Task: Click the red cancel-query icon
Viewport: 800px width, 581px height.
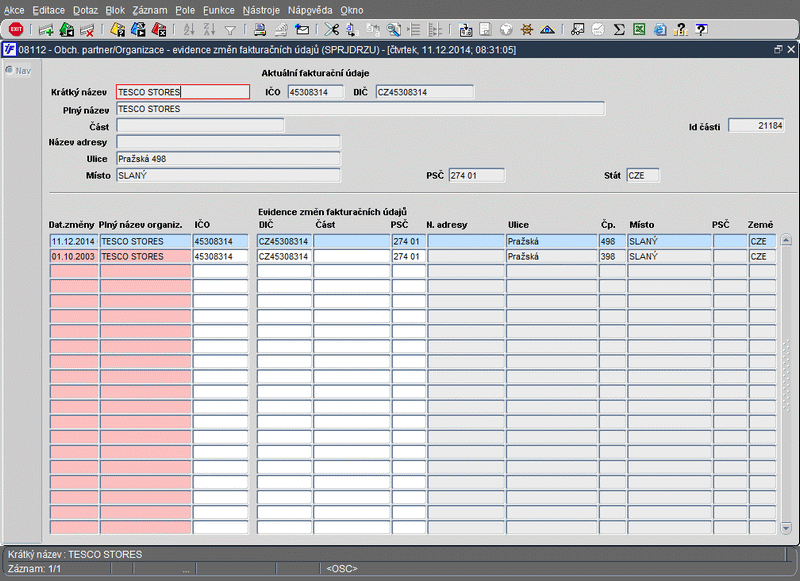Action: [x=159, y=30]
